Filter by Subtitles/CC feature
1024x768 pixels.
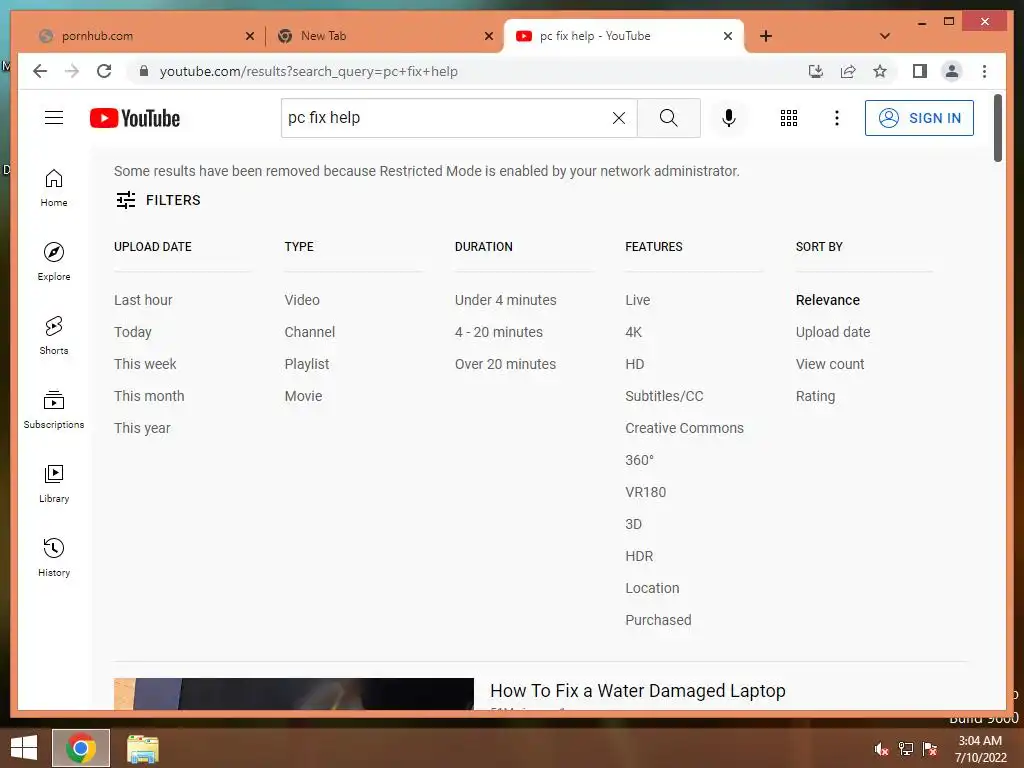click(x=664, y=396)
